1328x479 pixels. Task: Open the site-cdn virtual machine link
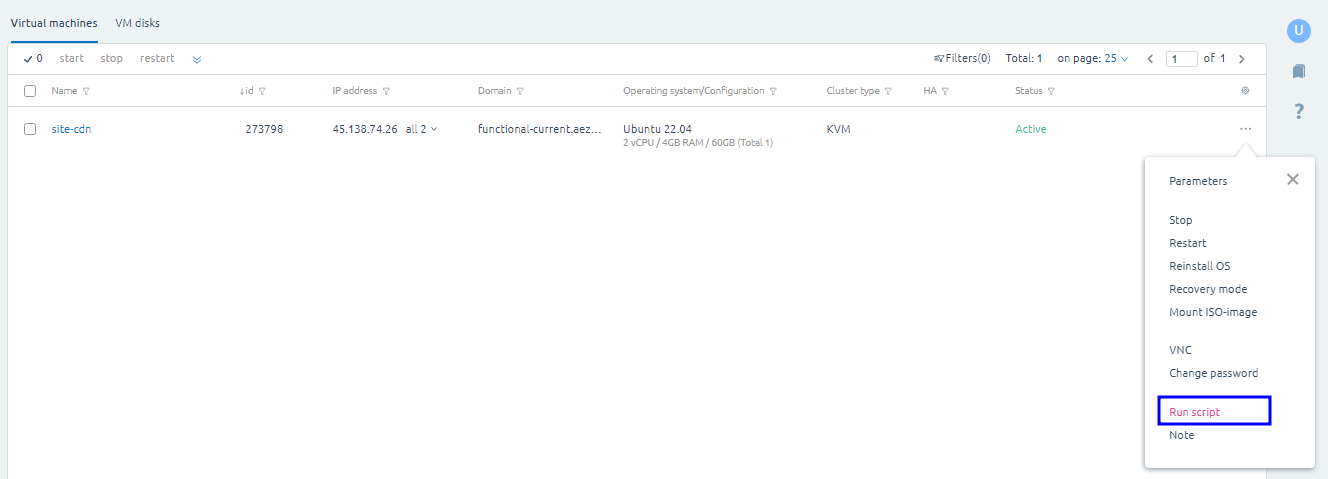72,129
